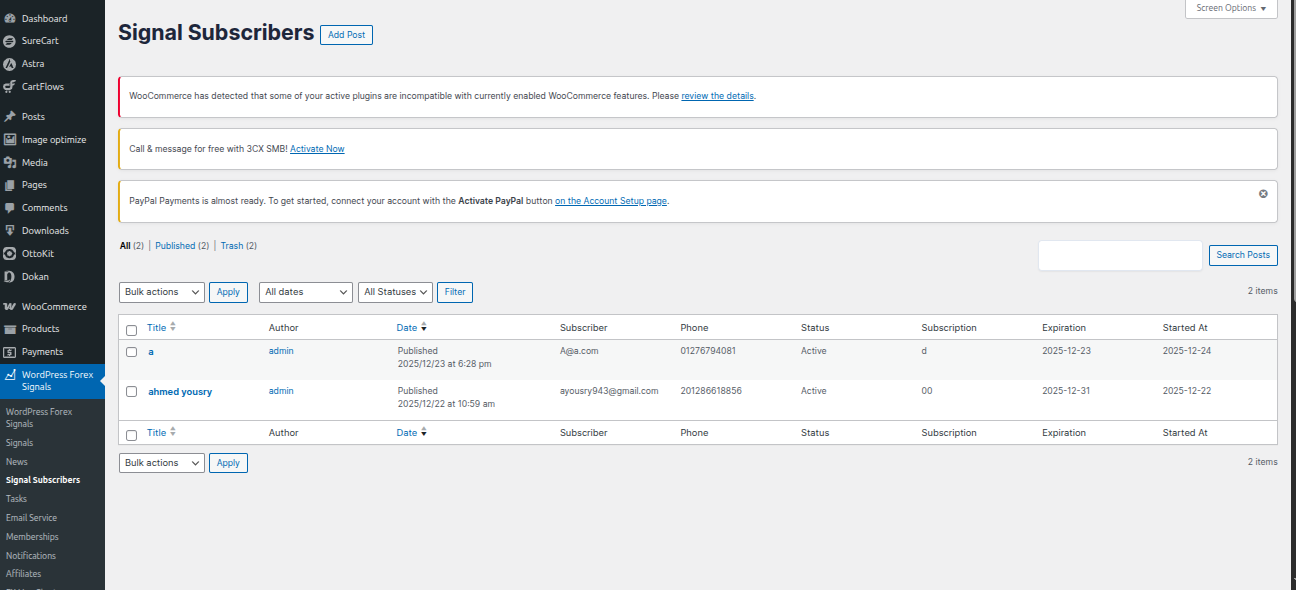Click the Add Post button
Image resolution: width=1296 pixels, height=590 pixels.
click(x=346, y=35)
